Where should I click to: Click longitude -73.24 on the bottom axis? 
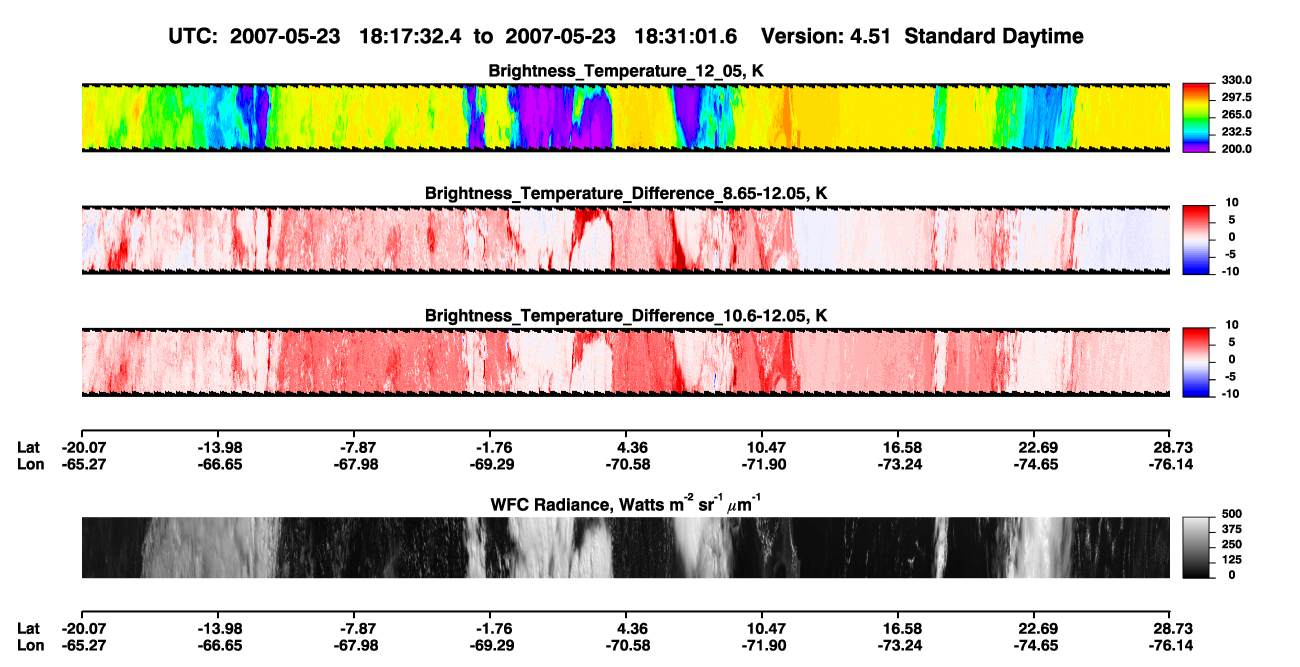(901, 645)
